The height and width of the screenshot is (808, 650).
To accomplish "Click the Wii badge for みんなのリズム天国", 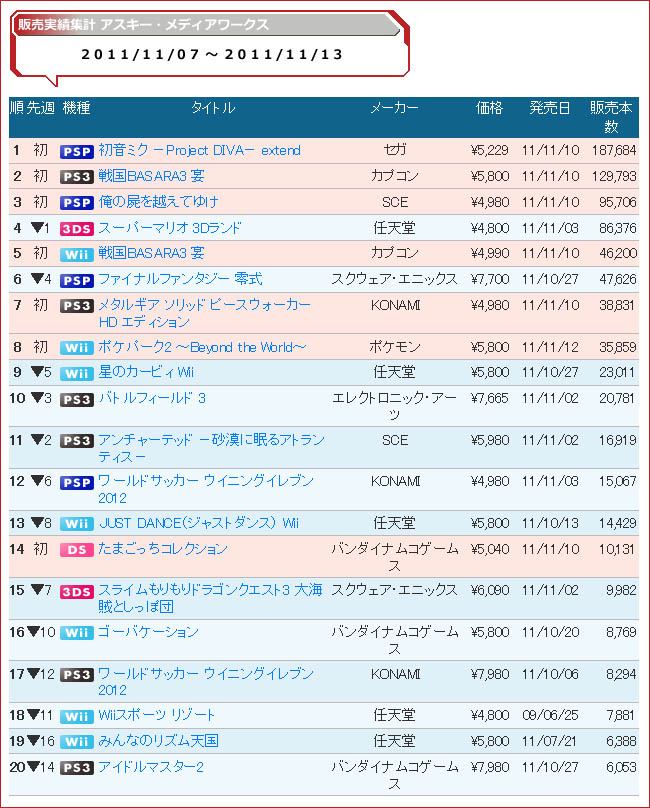I will 77,742.
